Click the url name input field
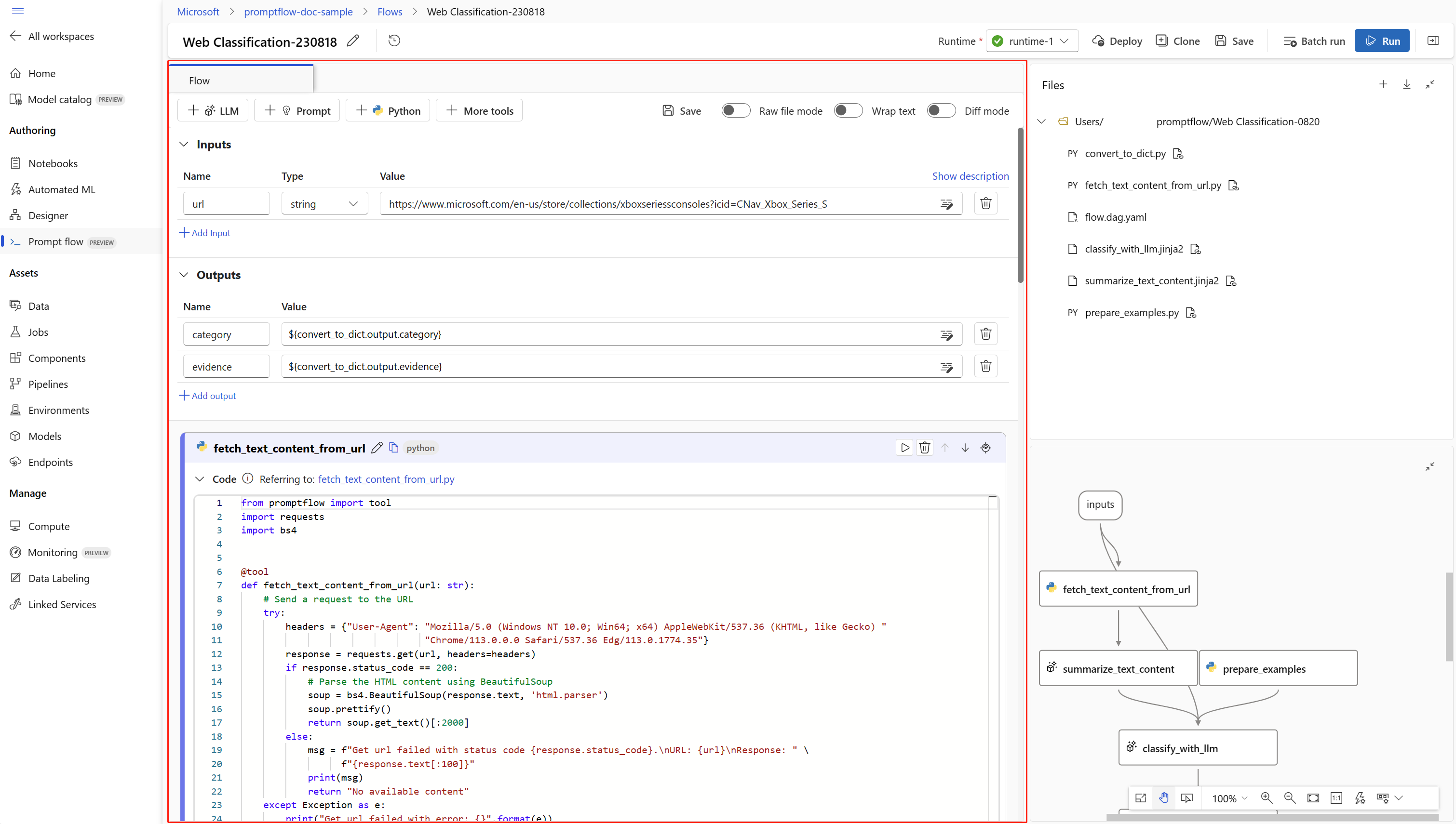 tap(227, 204)
